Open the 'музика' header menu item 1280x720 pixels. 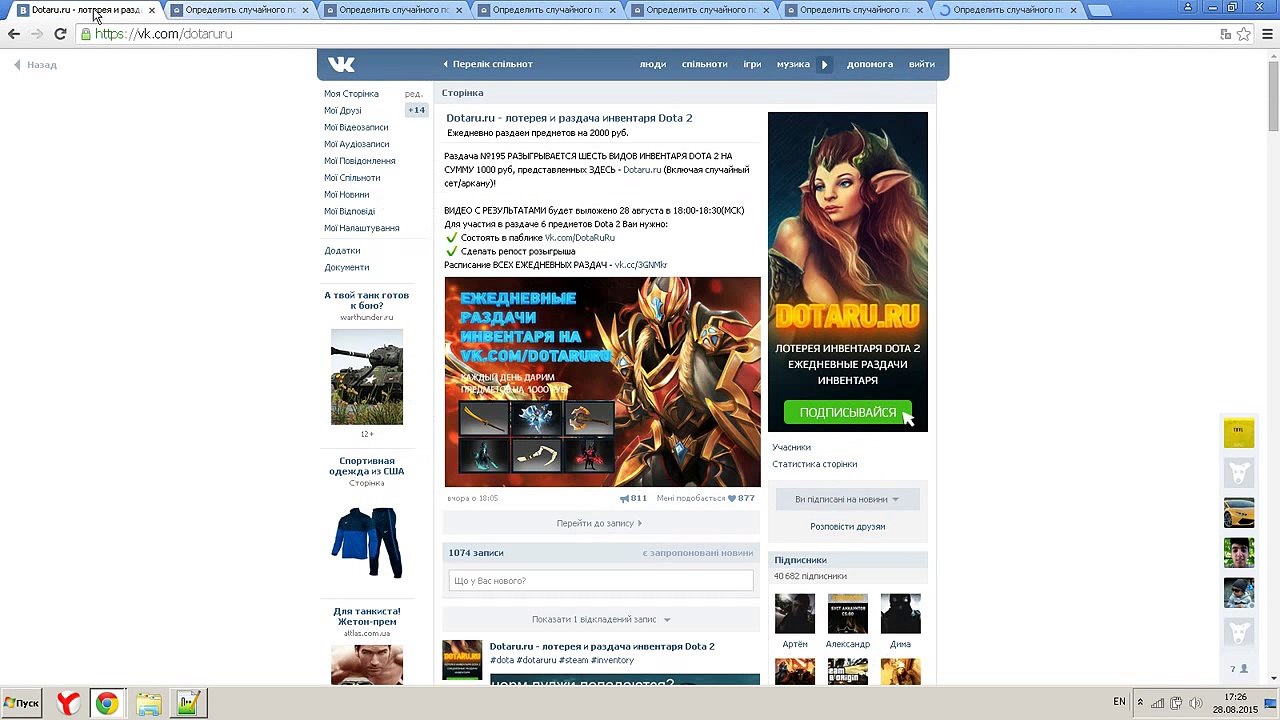793,64
